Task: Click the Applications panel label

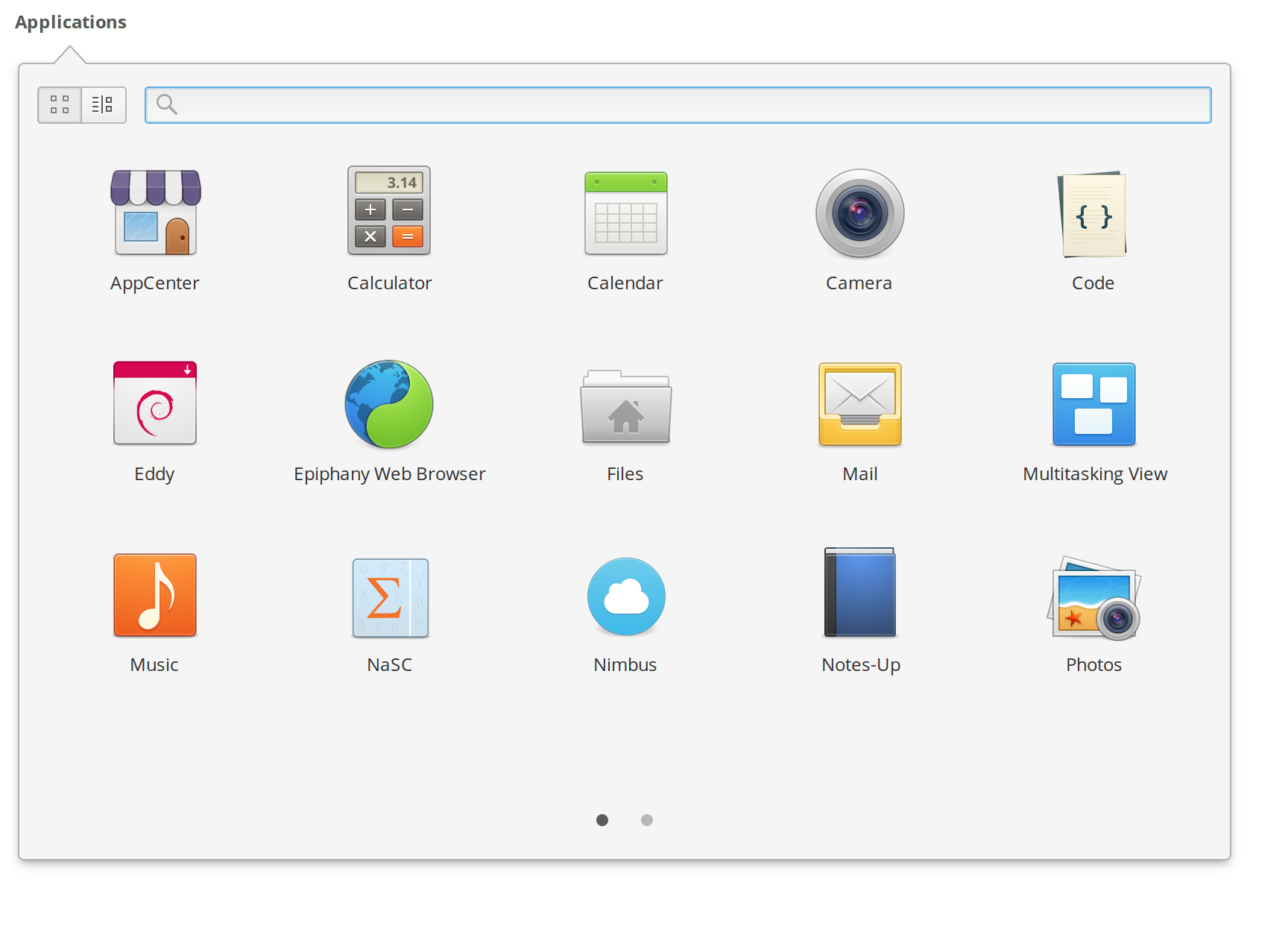Action: (x=71, y=22)
